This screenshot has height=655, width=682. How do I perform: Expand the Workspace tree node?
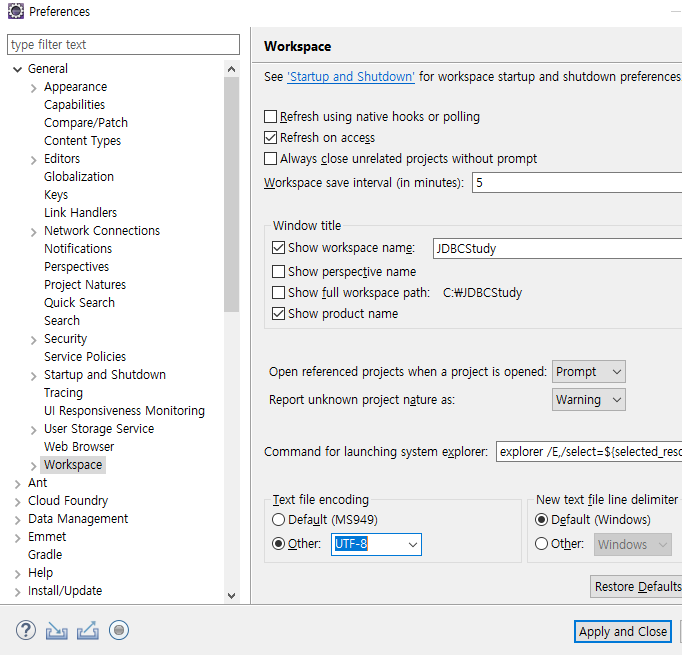coord(33,466)
